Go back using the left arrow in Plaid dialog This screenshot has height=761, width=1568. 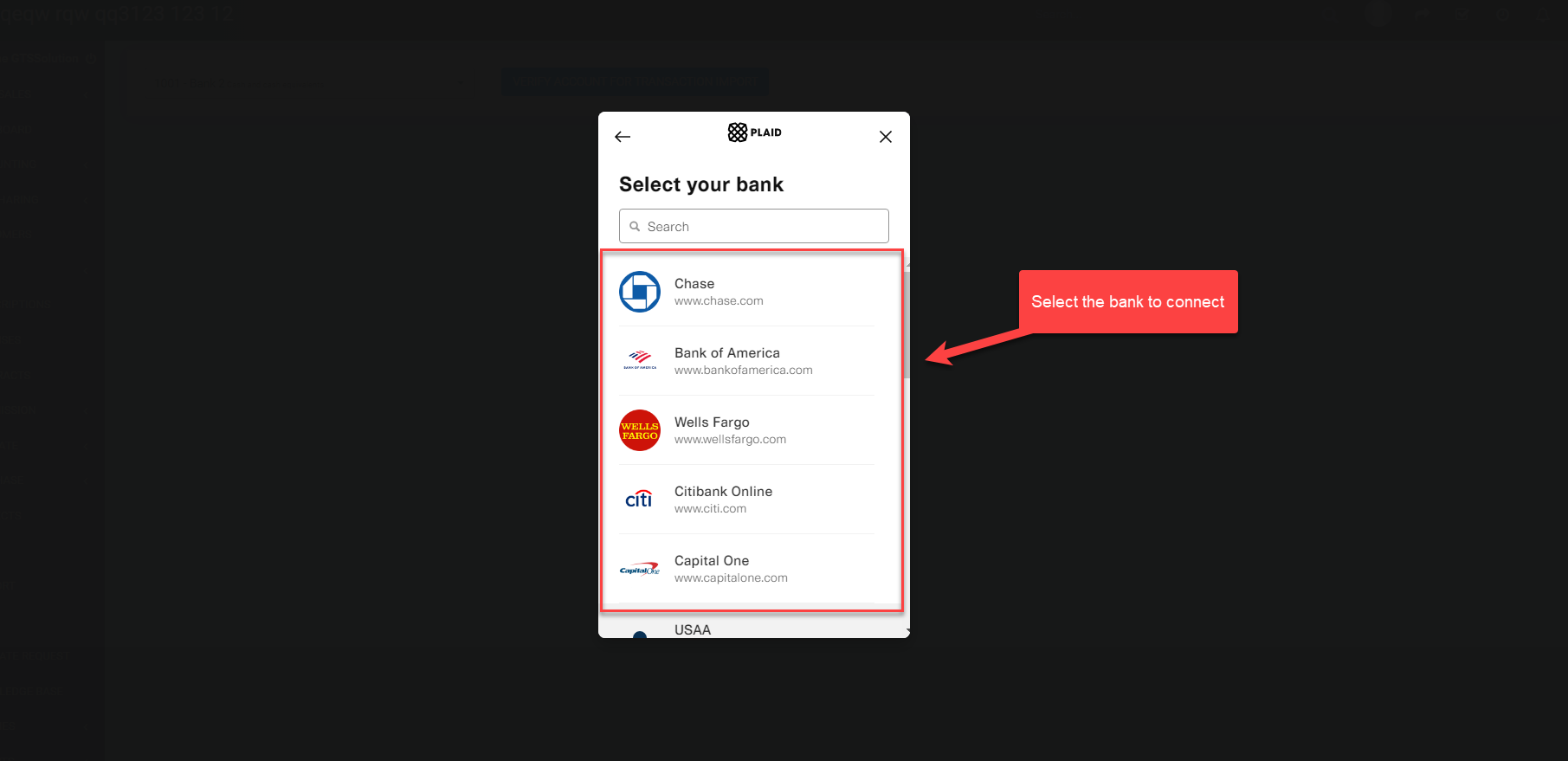[623, 137]
